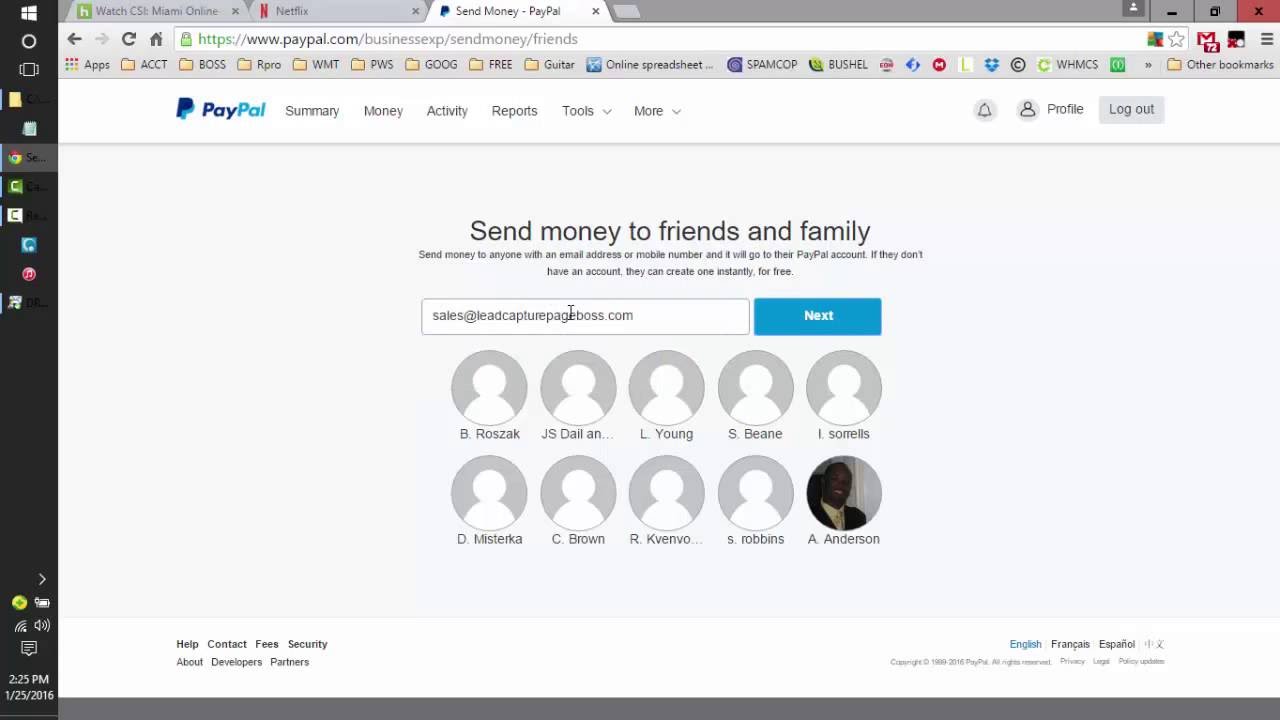Click the PayPal logo
Viewport: 1280px width, 720px height.
(x=221, y=109)
